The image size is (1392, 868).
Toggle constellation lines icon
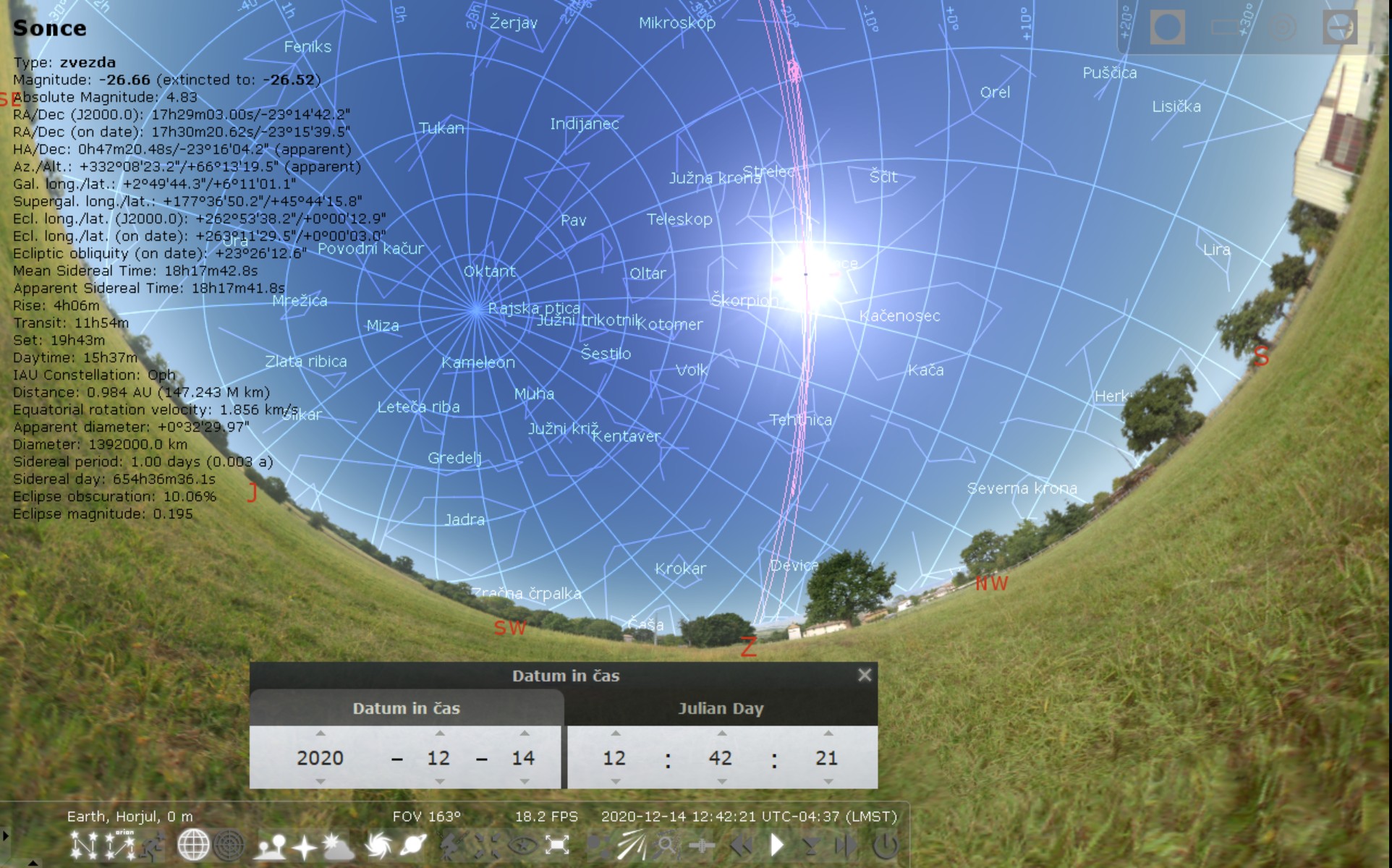pyautogui.click(x=84, y=845)
